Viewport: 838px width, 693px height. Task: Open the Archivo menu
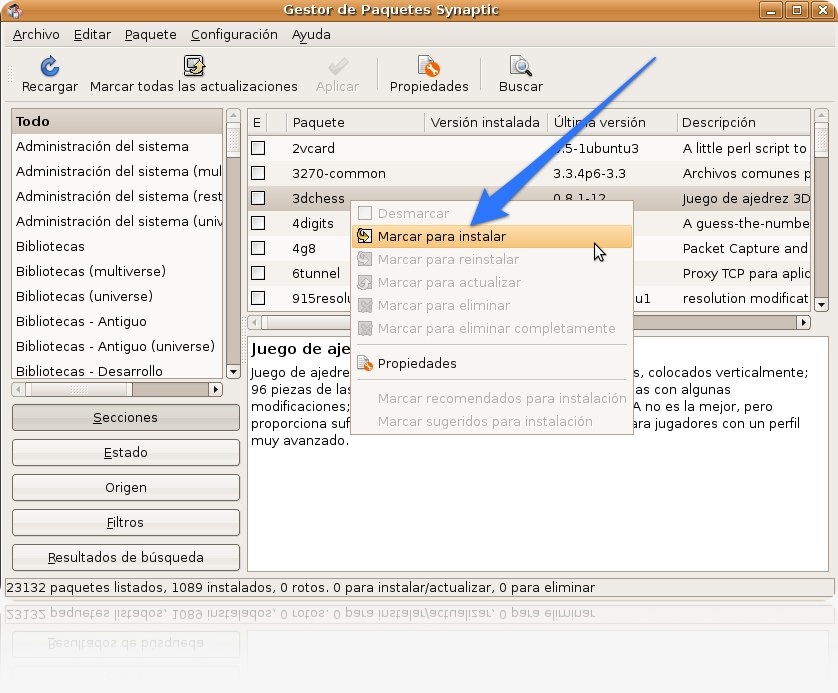click(x=36, y=34)
